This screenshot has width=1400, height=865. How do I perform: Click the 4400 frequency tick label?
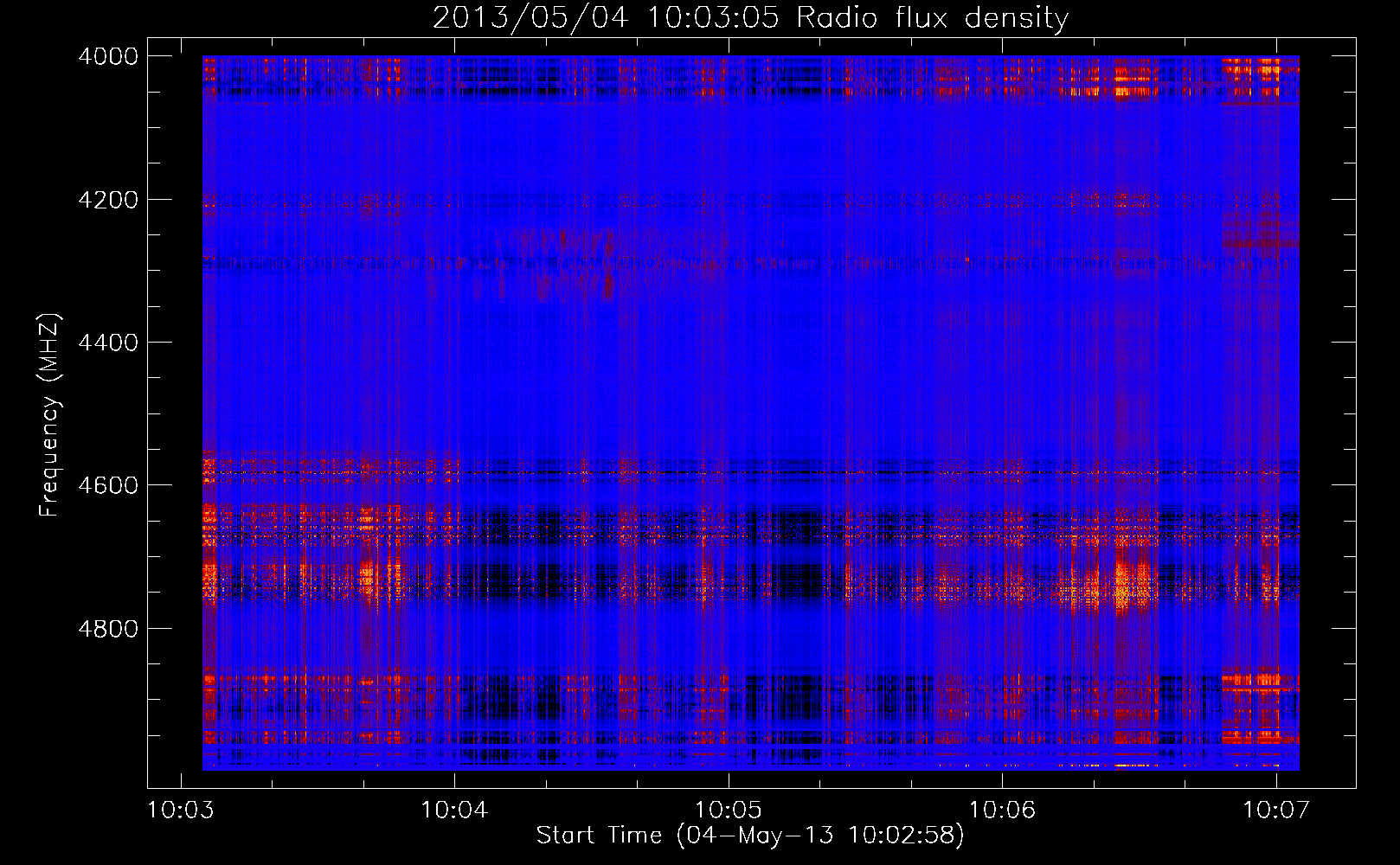tap(108, 343)
